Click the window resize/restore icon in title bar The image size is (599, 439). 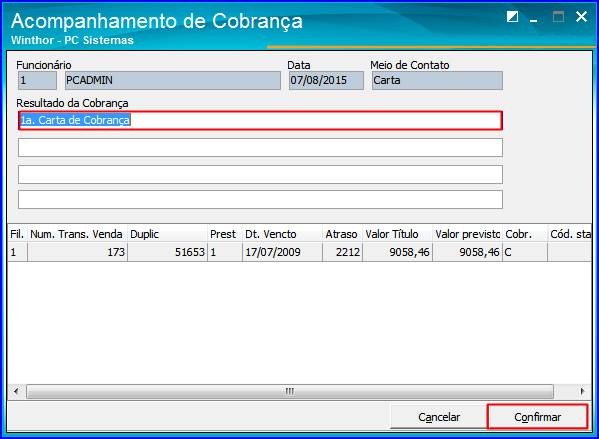(x=512, y=17)
